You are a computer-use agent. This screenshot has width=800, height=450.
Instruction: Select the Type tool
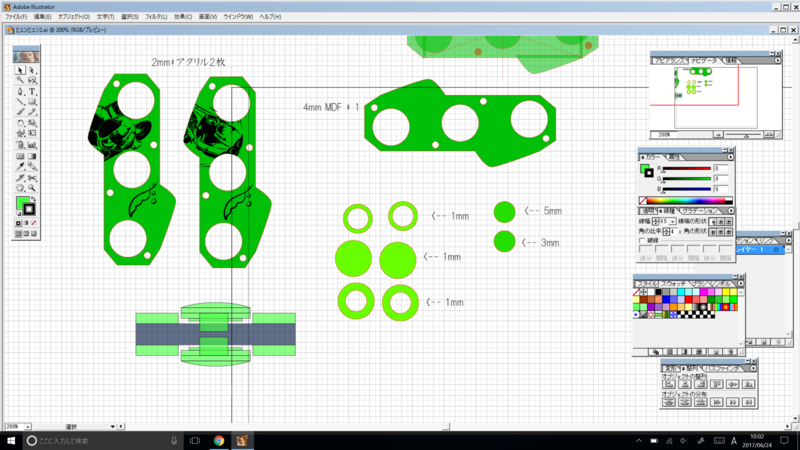point(32,91)
